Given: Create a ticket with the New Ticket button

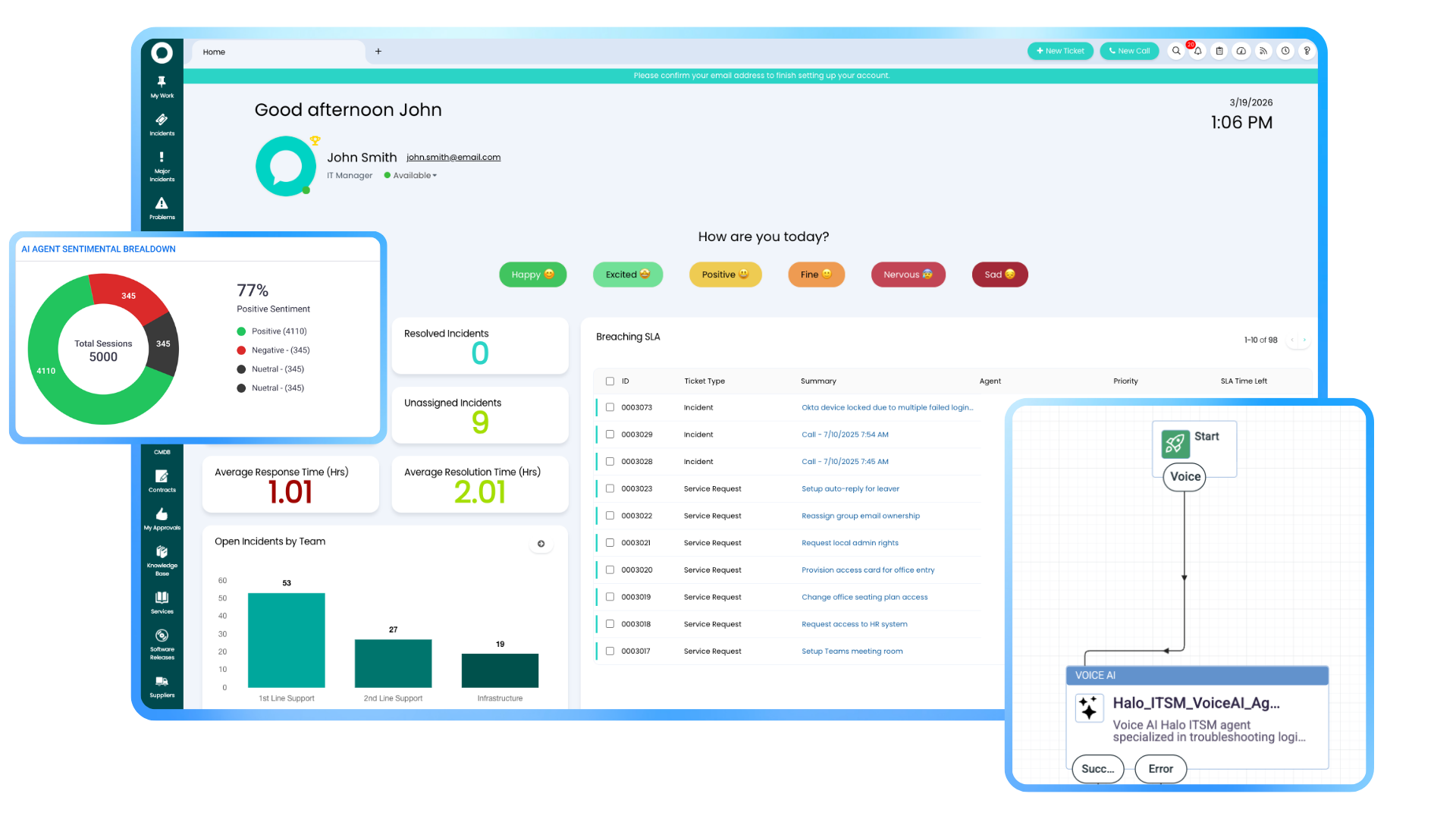Looking at the screenshot, I should (x=1060, y=50).
